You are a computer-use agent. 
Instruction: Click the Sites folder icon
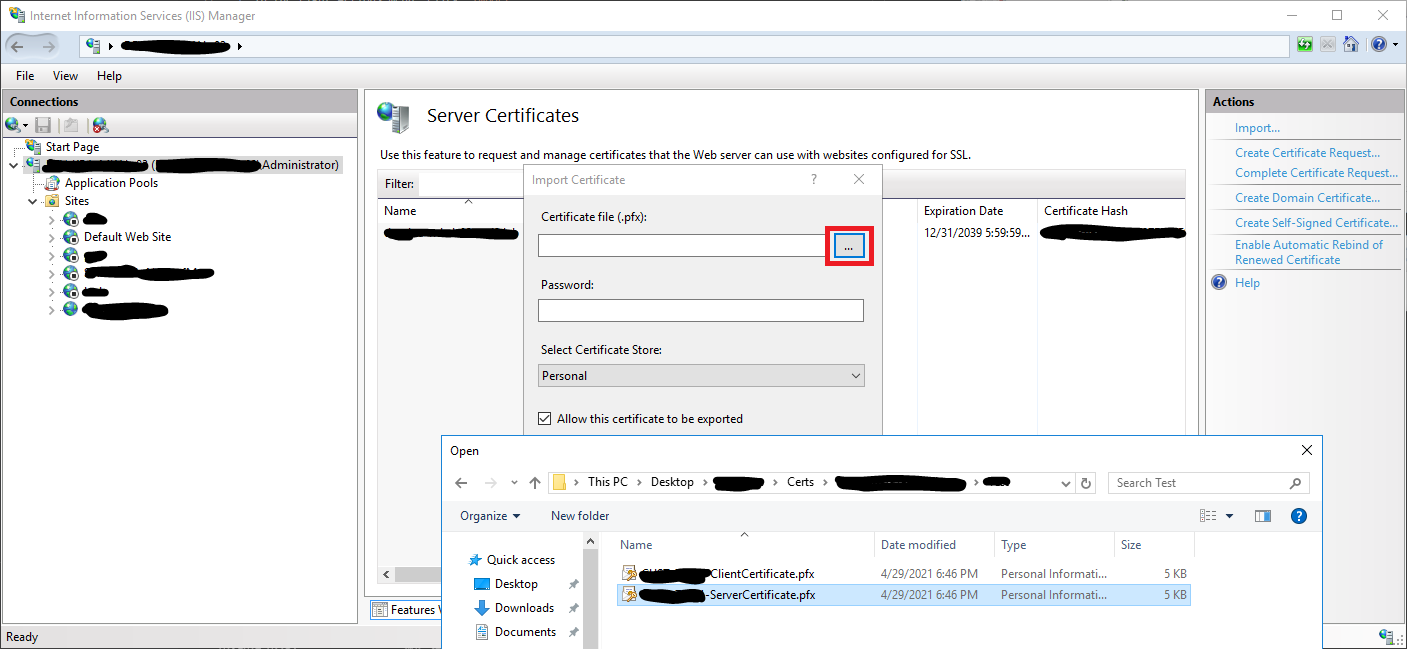[52, 201]
